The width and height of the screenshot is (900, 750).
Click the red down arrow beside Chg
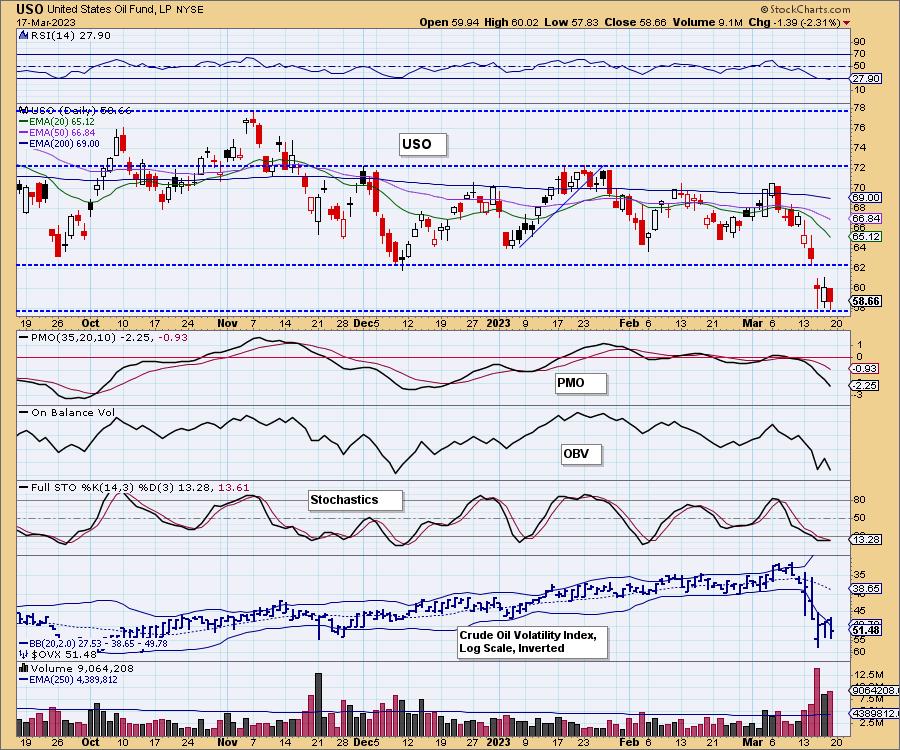tap(847, 23)
